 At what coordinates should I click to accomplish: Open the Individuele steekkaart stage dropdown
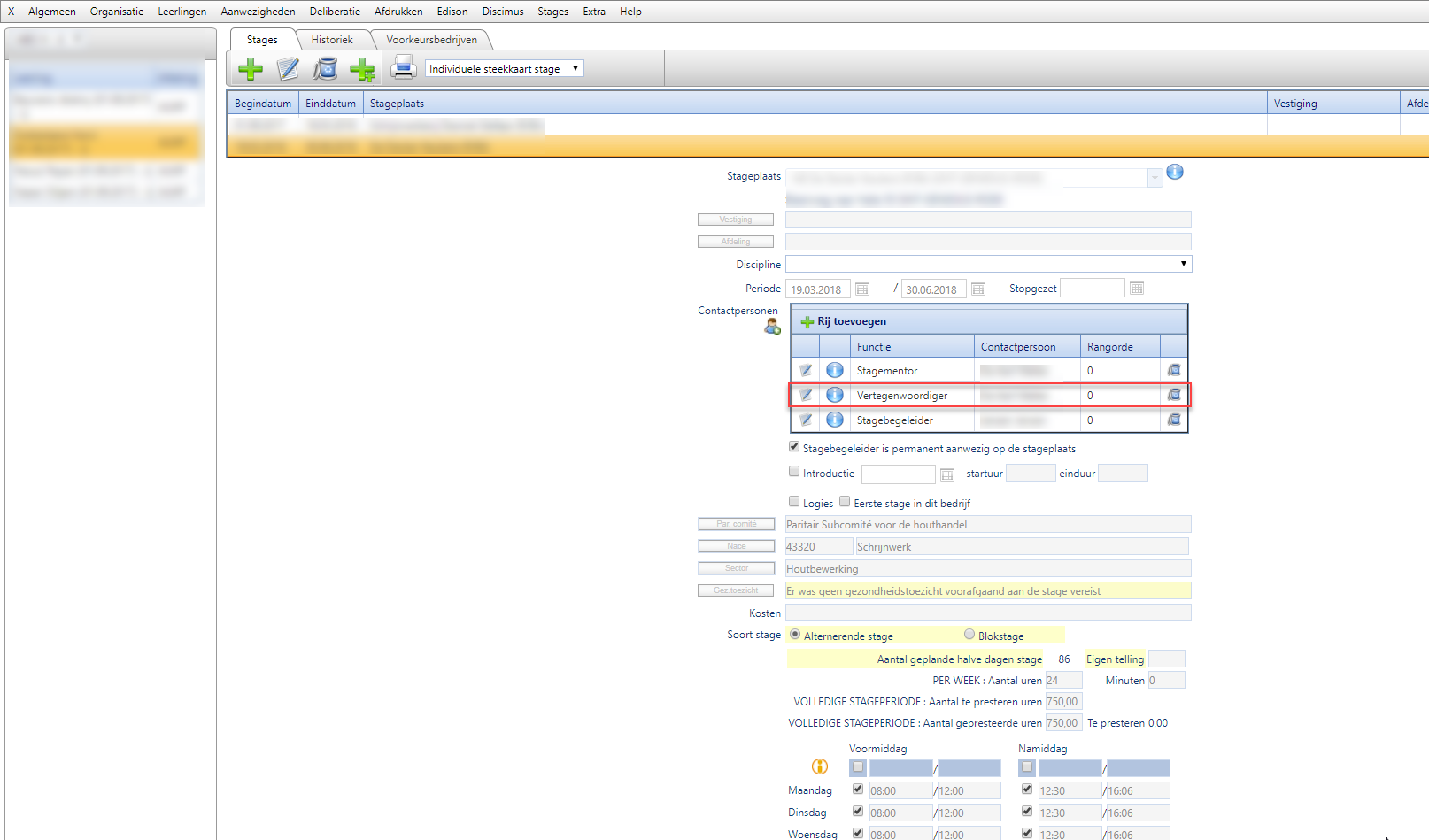(504, 69)
